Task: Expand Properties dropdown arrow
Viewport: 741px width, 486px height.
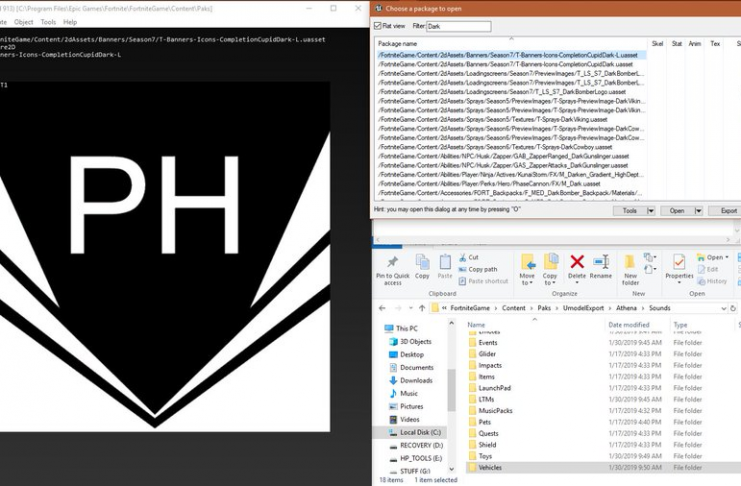Action: (679, 283)
